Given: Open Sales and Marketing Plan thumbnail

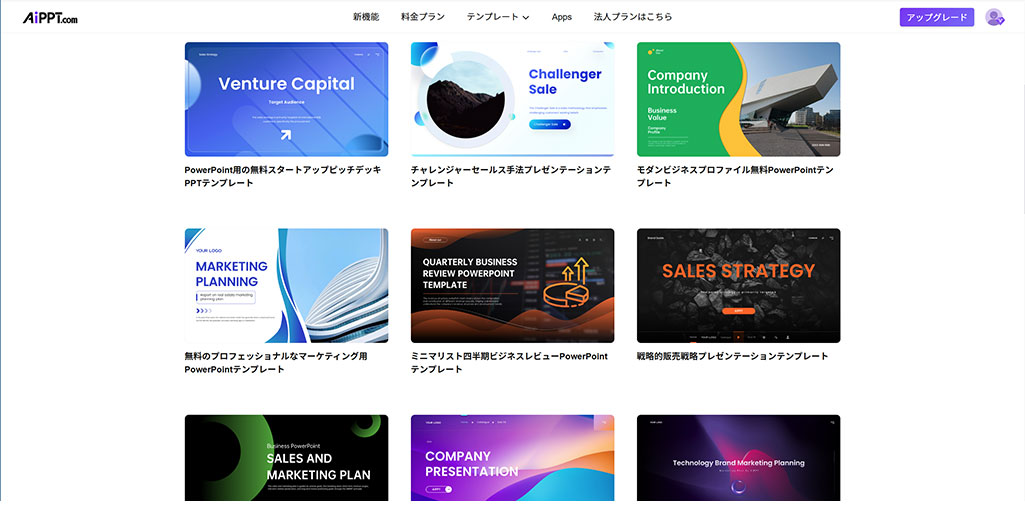Looking at the screenshot, I should coord(286,458).
